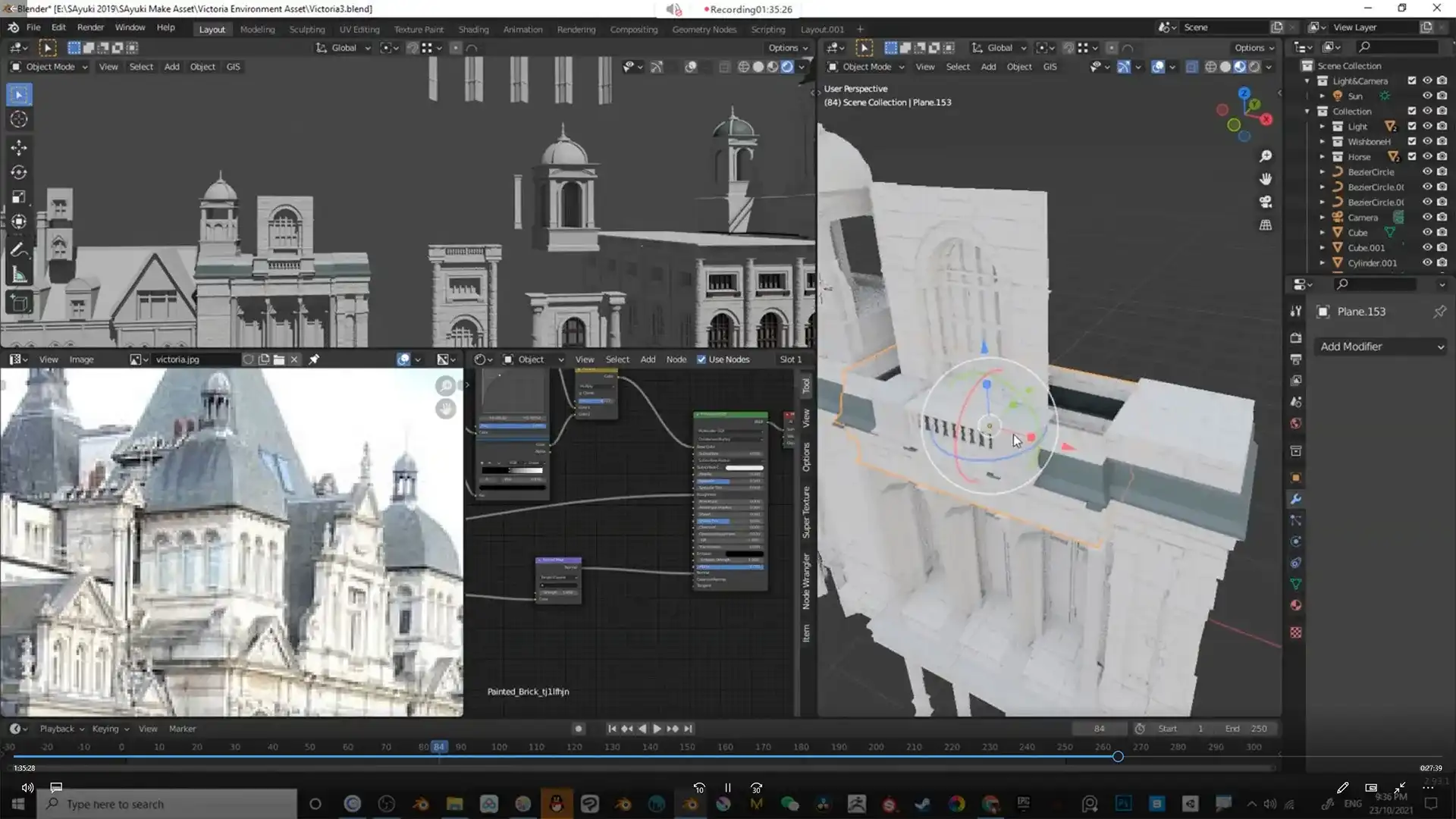Screen dimensions: 1456x819
Task: Hide the Camera object in outliner
Action: point(1426,218)
